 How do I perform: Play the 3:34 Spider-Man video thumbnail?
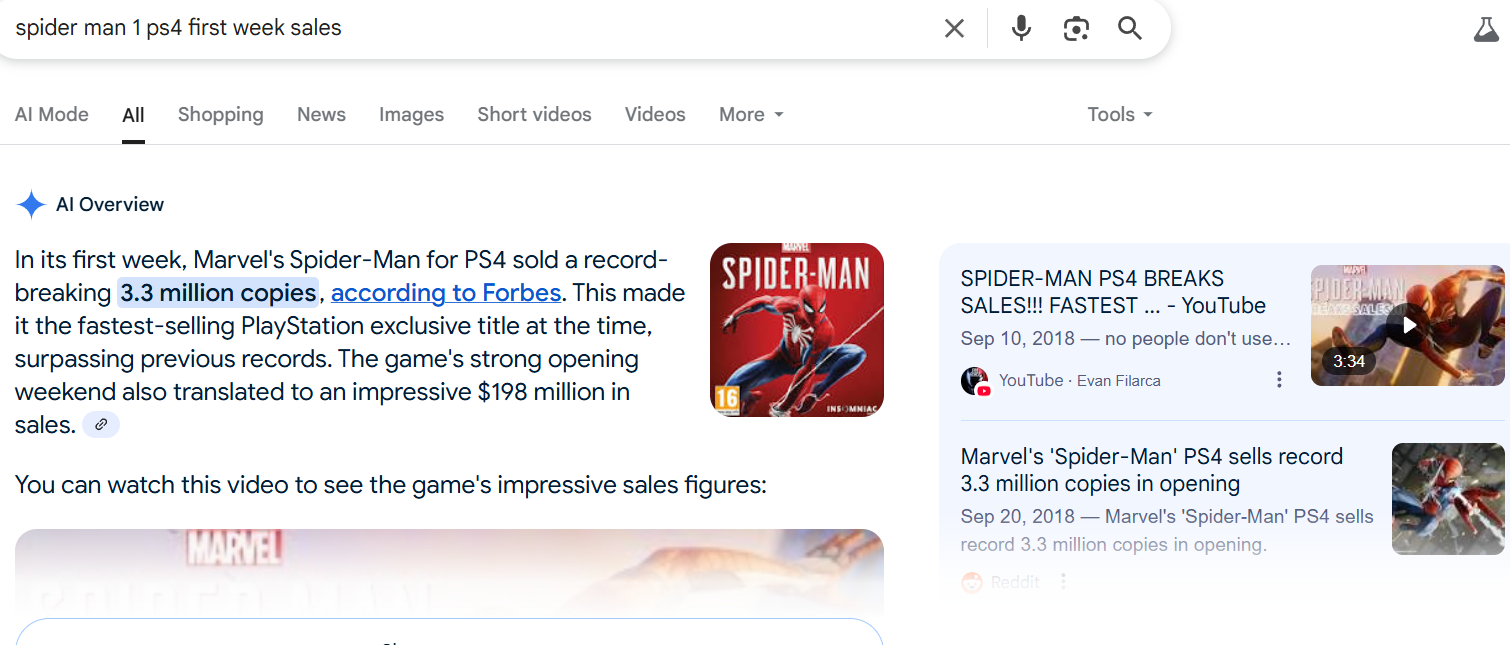(1407, 325)
